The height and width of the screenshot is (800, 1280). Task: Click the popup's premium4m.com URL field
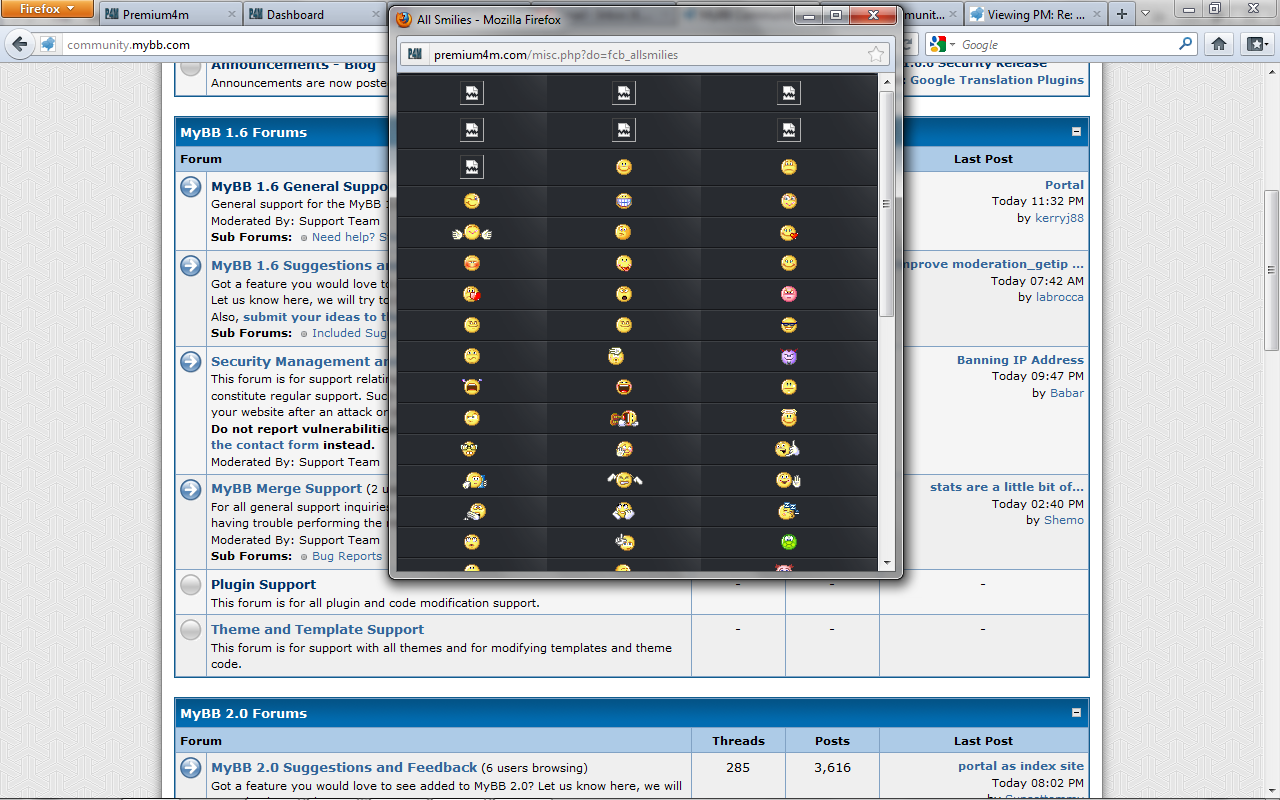click(647, 54)
